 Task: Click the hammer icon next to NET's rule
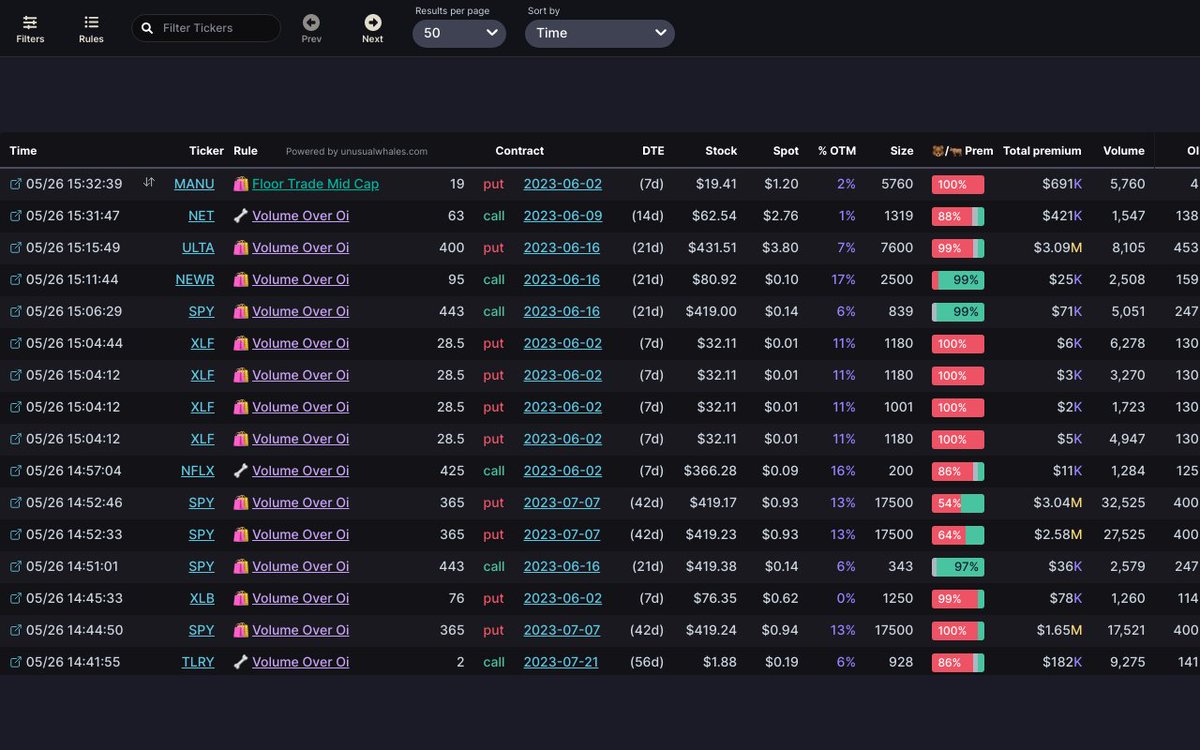[241, 216]
